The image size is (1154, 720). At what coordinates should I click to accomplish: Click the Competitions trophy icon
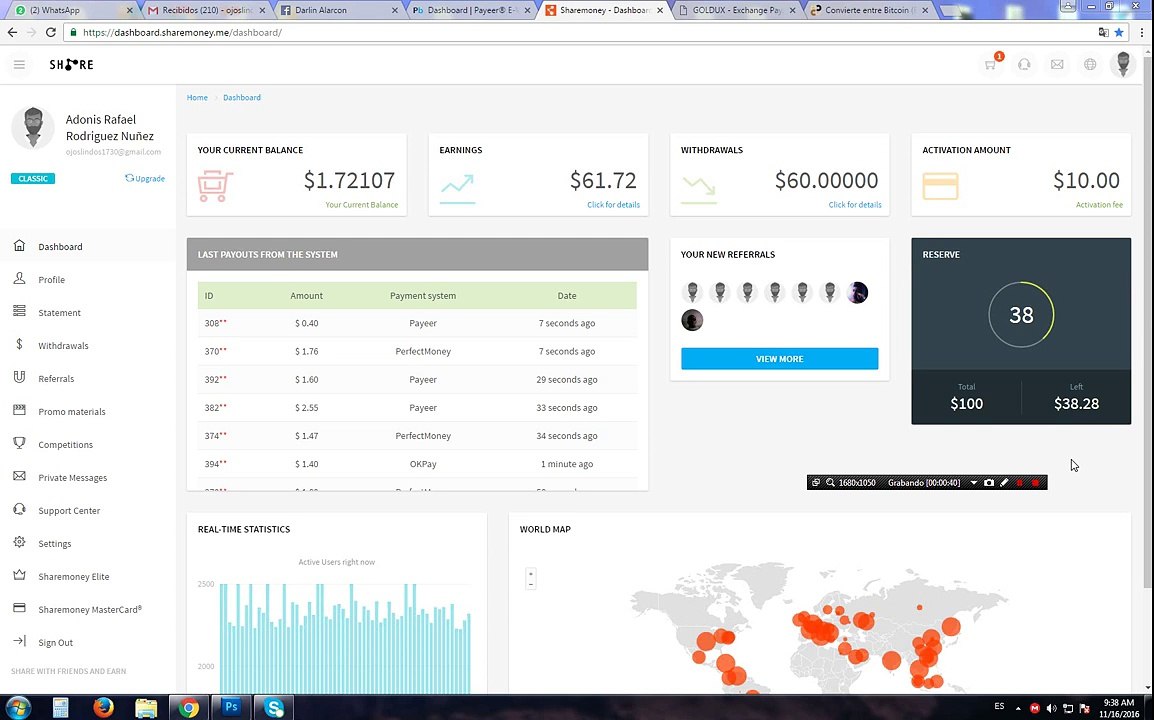coord(19,444)
